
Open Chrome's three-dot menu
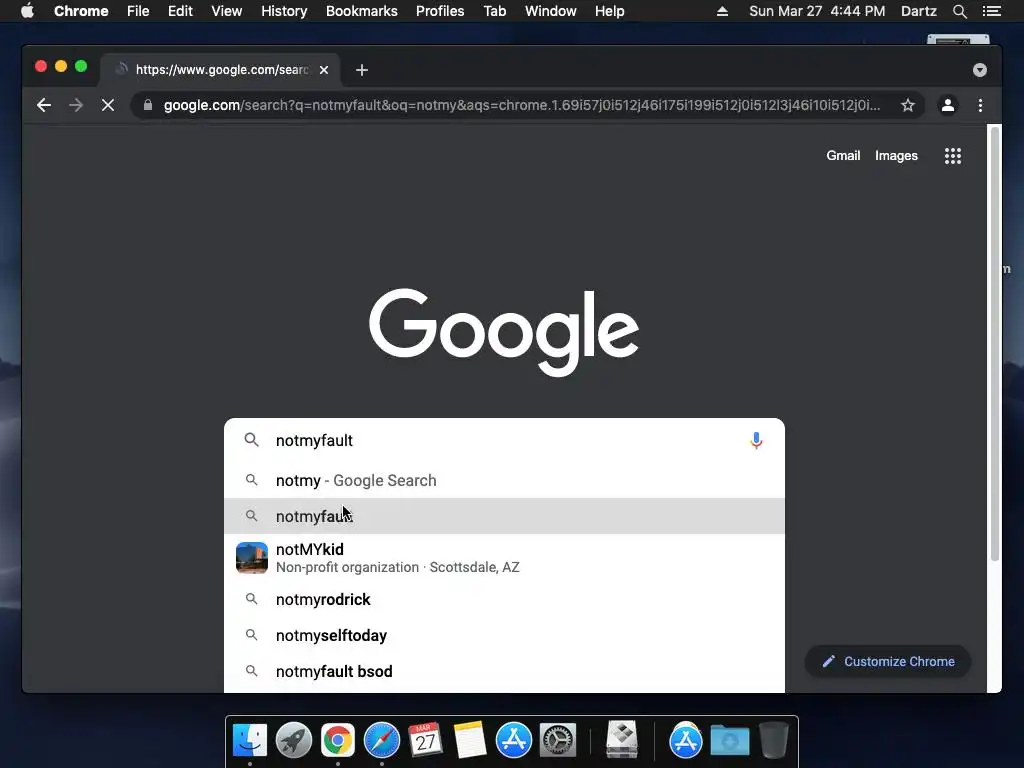[x=980, y=105]
